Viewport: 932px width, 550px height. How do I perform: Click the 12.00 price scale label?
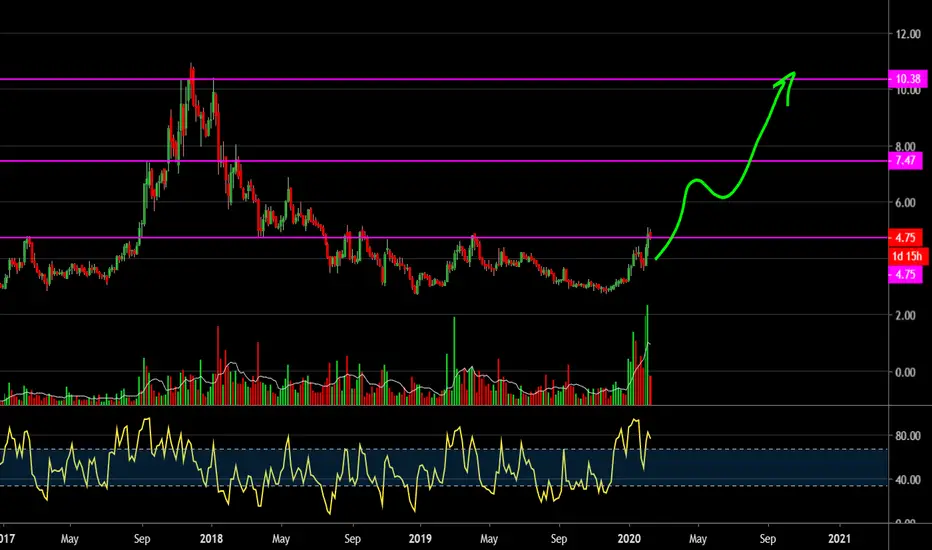pyautogui.click(x=908, y=34)
